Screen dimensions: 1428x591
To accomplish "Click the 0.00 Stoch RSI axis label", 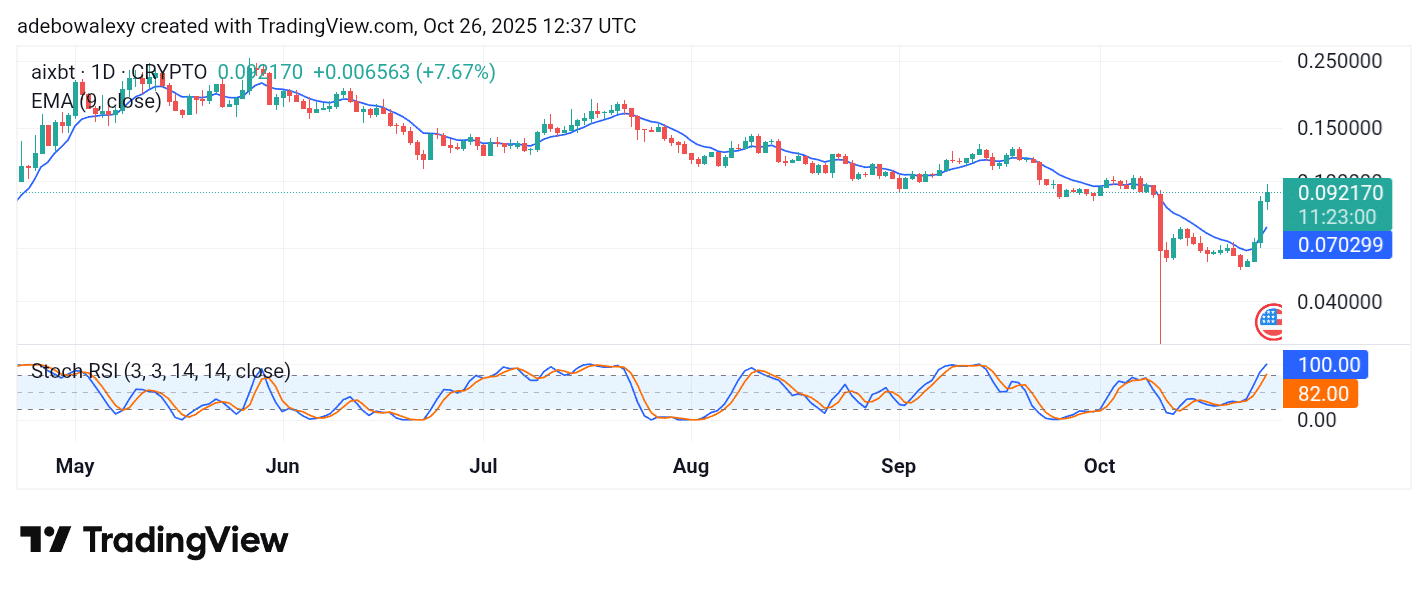I will tap(1318, 420).
